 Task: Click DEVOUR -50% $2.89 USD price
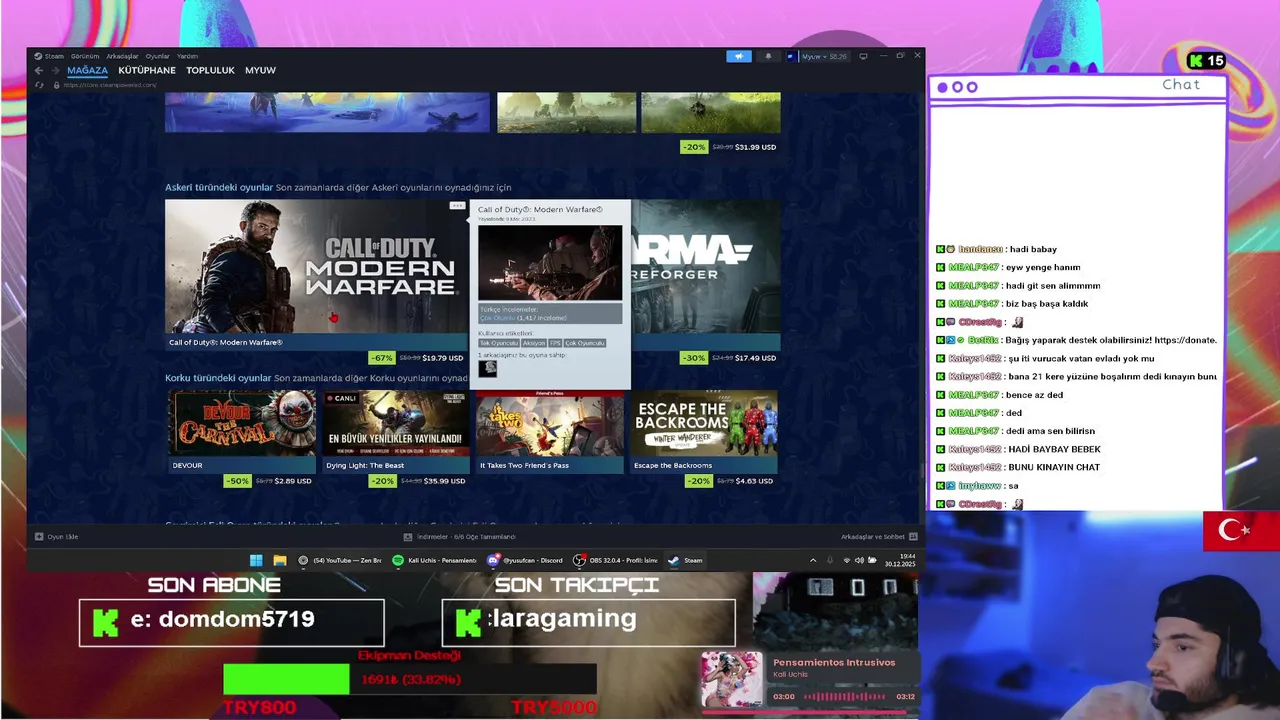click(269, 481)
